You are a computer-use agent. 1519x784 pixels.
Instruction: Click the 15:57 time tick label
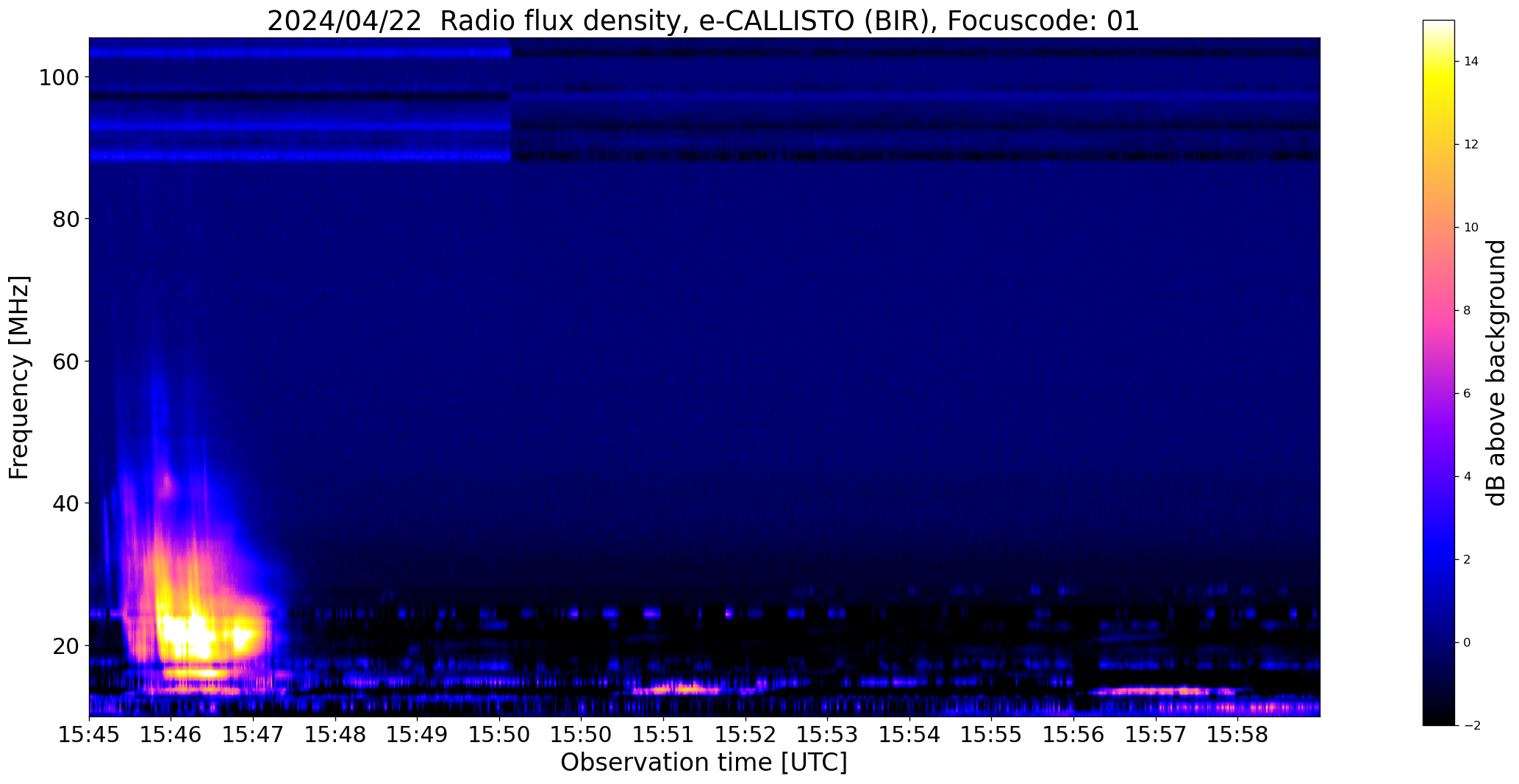(1155, 734)
